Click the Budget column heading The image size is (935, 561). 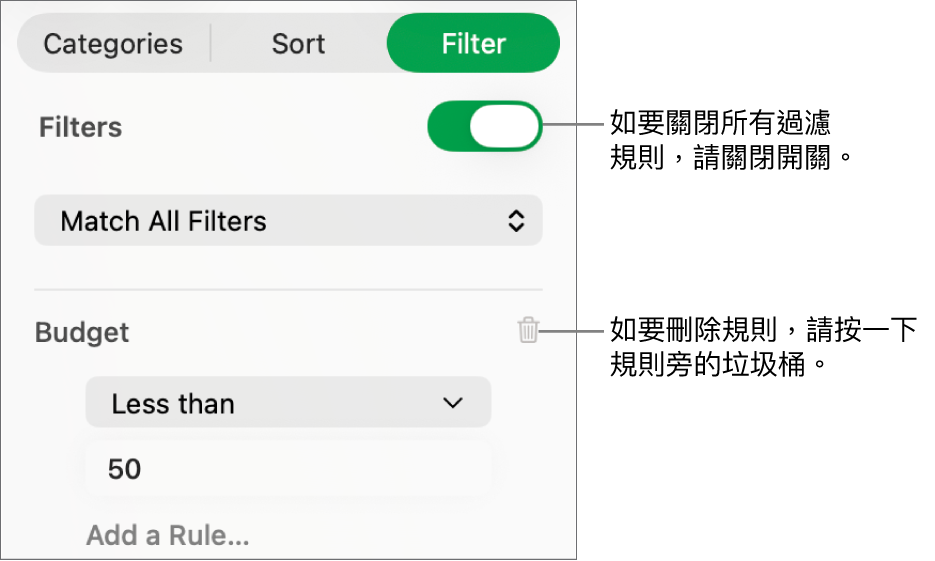(82, 332)
